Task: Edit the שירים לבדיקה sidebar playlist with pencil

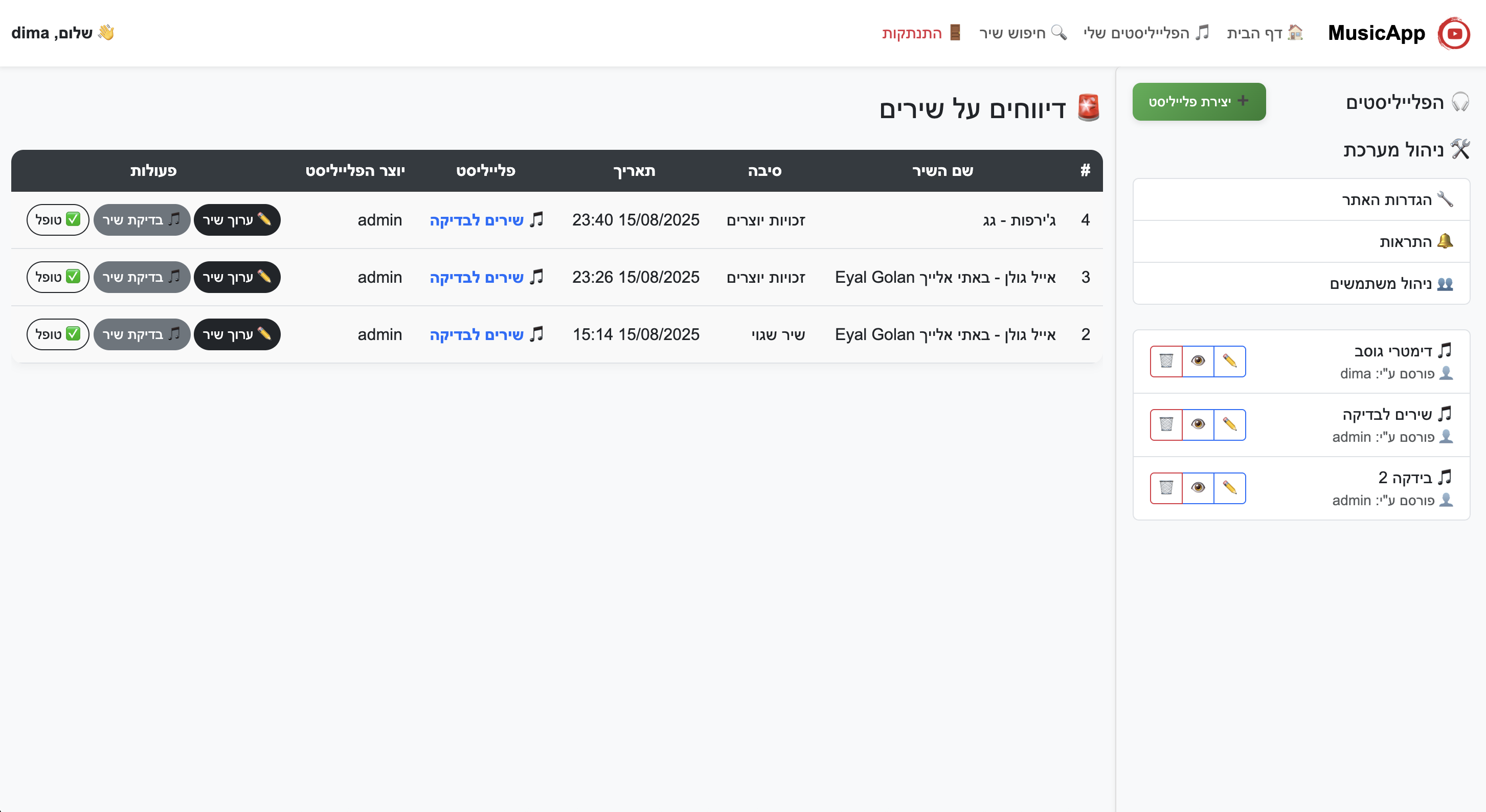Action: (x=1229, y=424)
